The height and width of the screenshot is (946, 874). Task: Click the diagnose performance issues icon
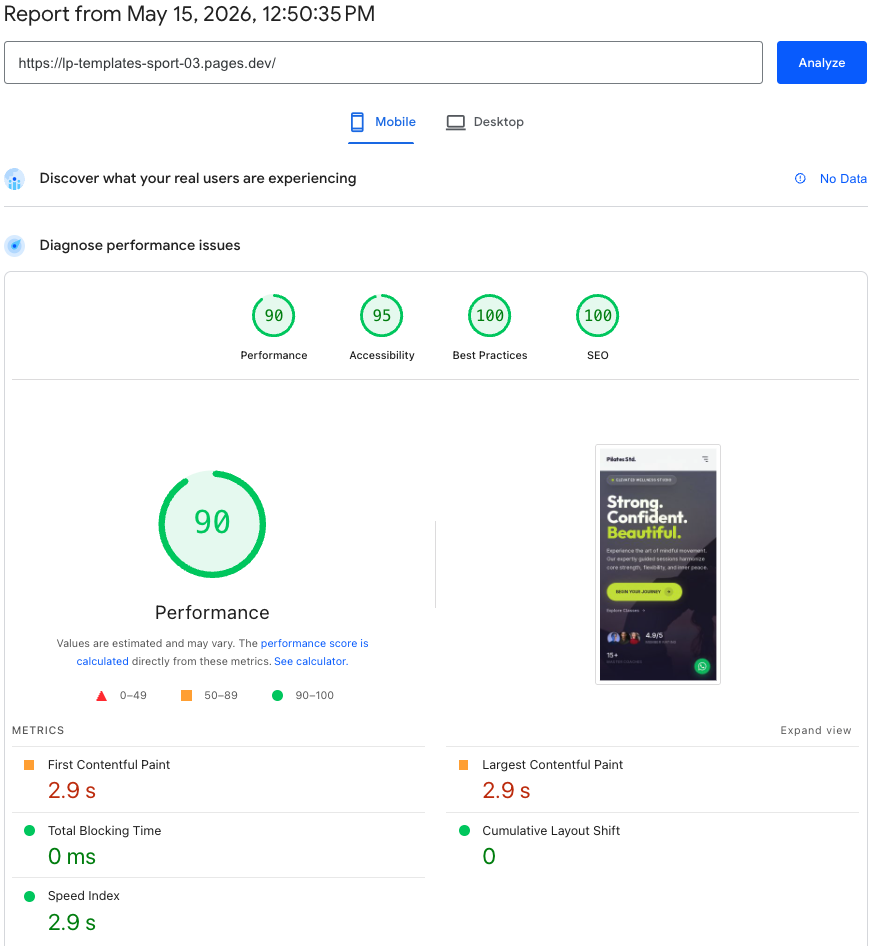point(14,246)
